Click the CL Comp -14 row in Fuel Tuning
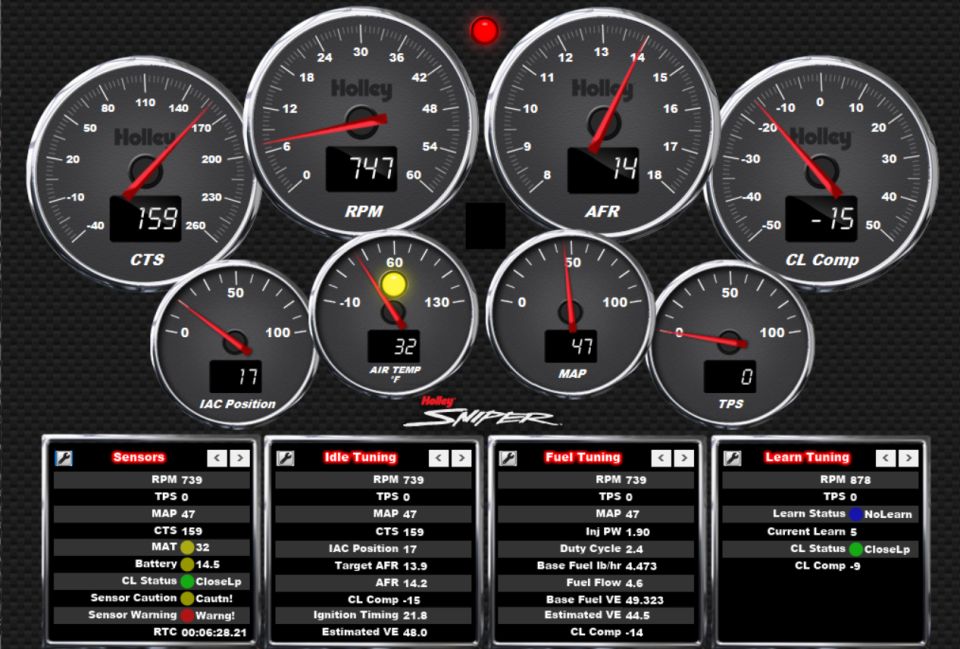The image size is (960, 649). [596, 632]
